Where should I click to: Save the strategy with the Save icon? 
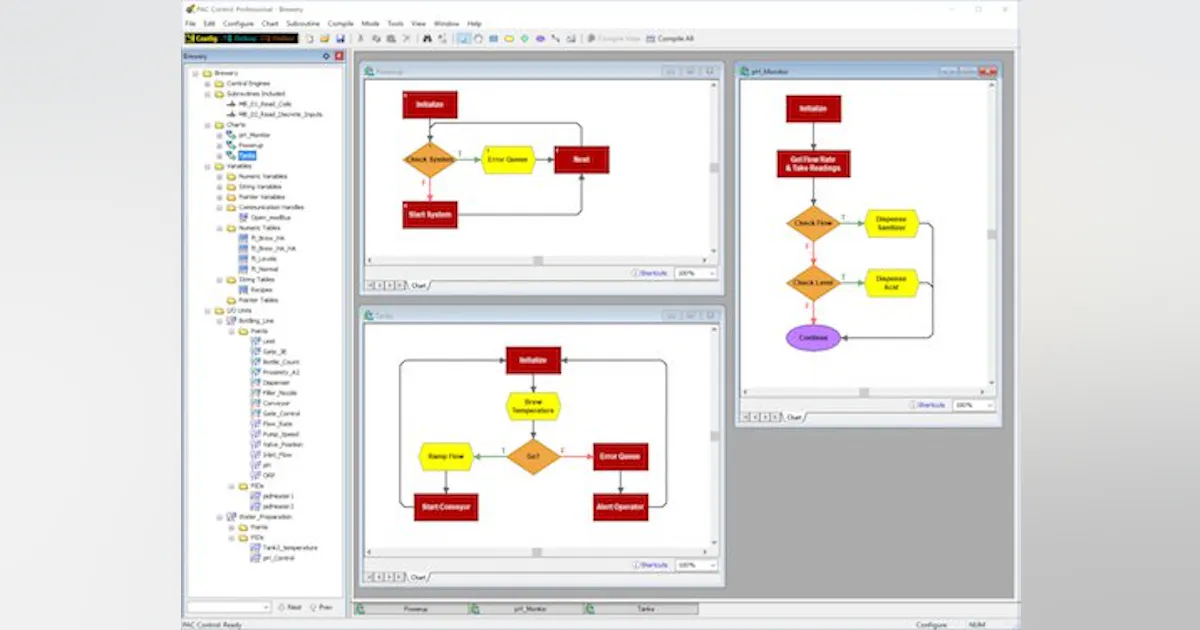pos(340,38)
